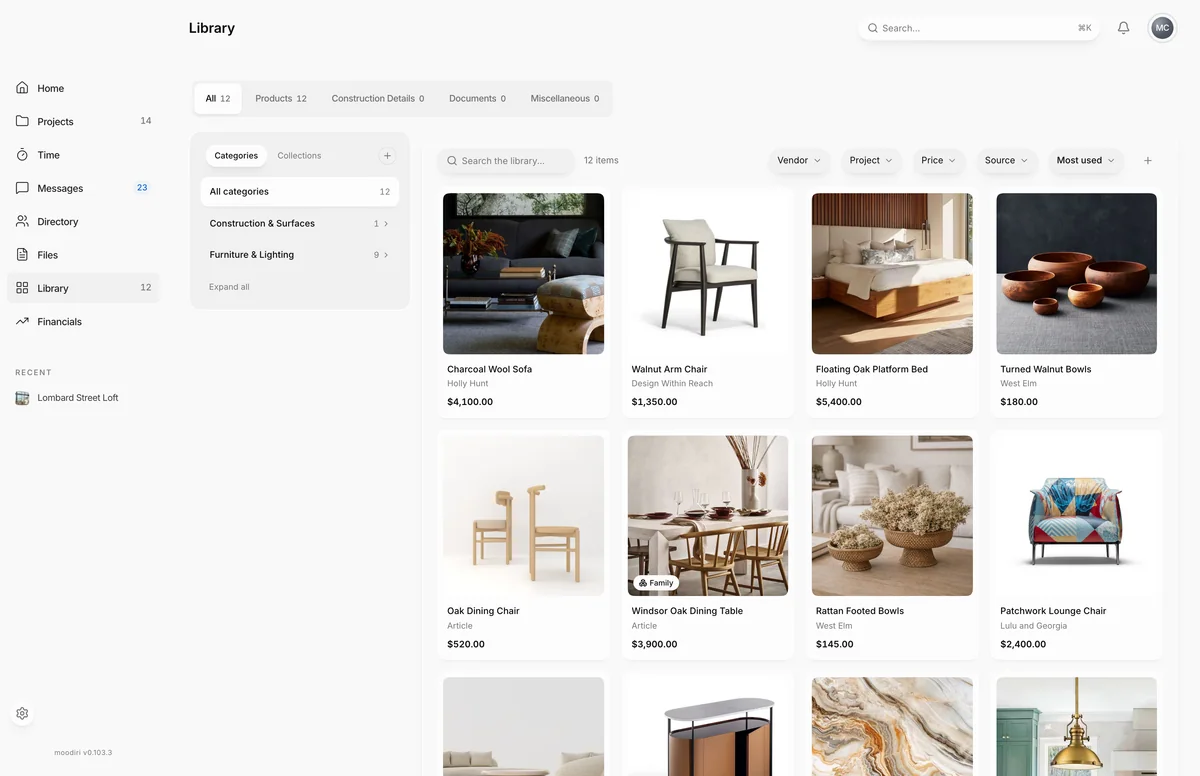Open the Oak Dining Chair thumbnail
1200x776 pixels.
pos(523,516)
